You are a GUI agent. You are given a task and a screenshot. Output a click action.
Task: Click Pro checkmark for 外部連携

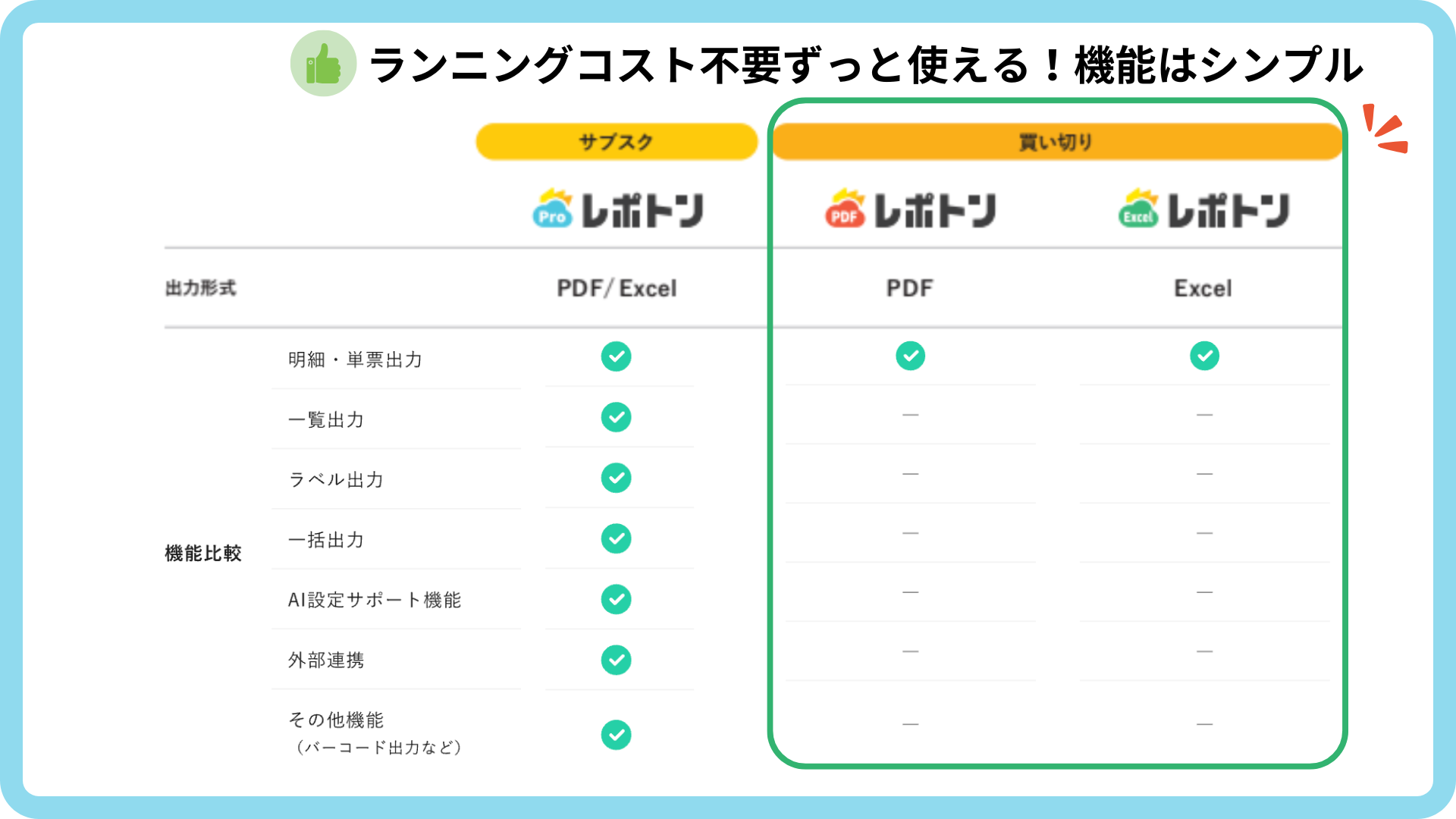pyautogui.click(x=617, y=660)
